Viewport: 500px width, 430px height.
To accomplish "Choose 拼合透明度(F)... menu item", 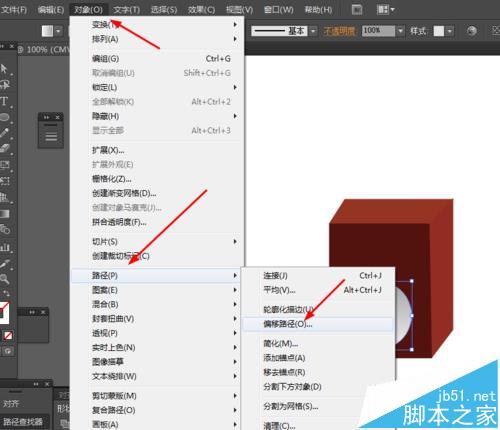I will [157, 222].
